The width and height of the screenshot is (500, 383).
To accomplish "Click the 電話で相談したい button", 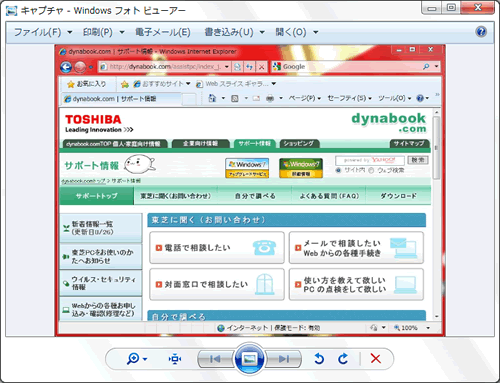I will [217, 248].
